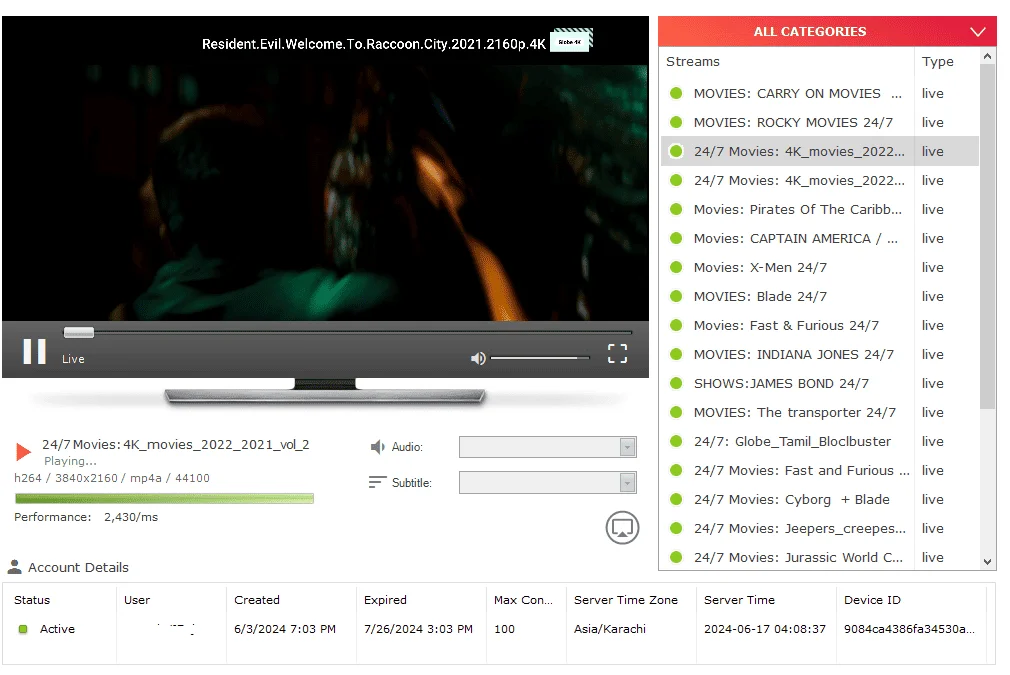Click the green performance progress bar
This screenshot has height=675, width=1010.
(x=164, y=498)
